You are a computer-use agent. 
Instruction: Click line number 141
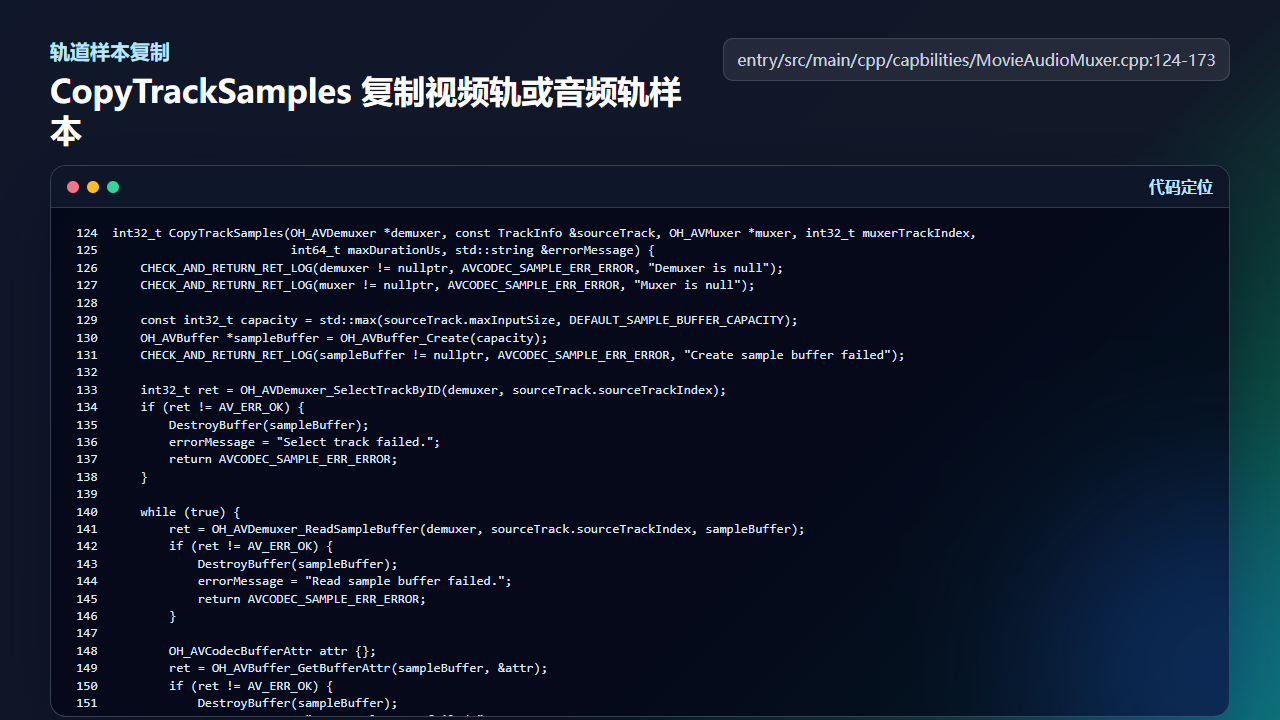[87, 529]
